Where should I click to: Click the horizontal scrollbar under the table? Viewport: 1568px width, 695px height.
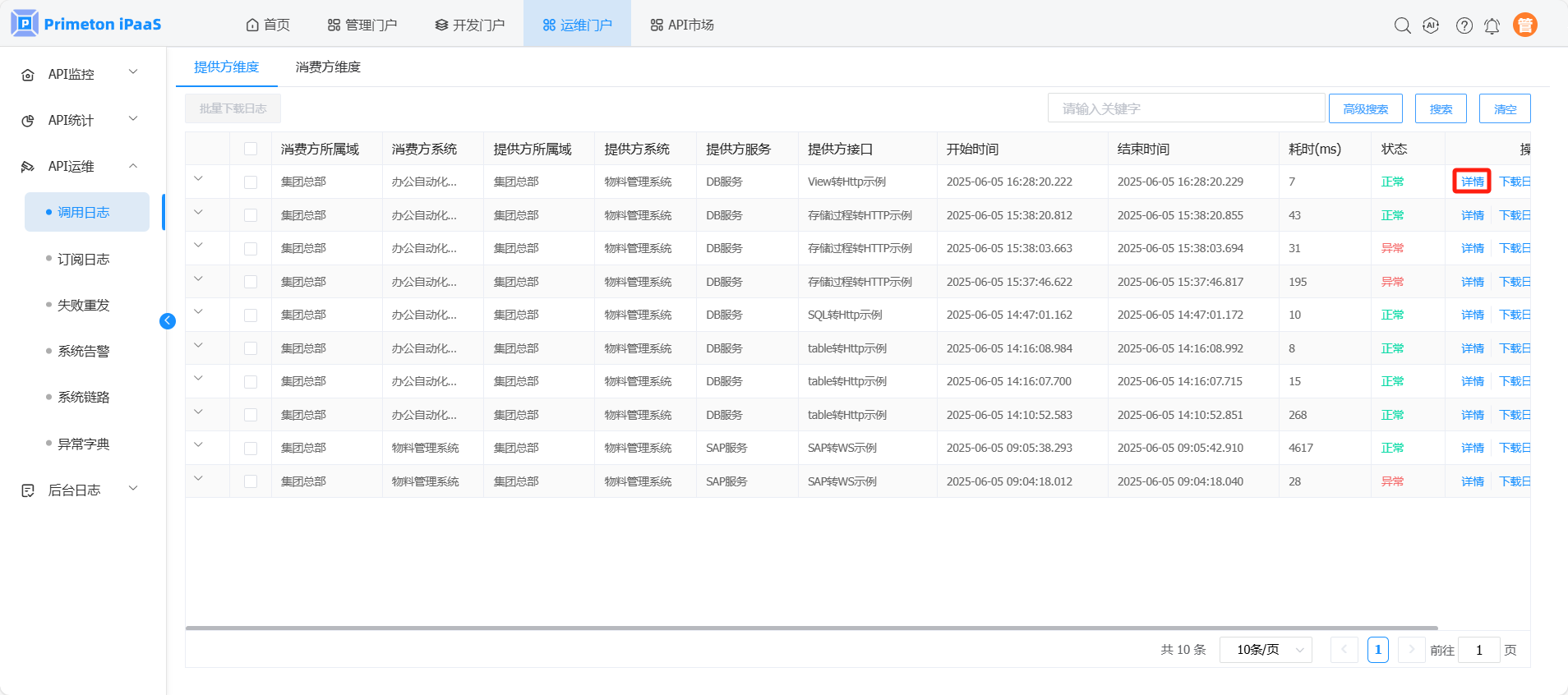pos(811,628)
